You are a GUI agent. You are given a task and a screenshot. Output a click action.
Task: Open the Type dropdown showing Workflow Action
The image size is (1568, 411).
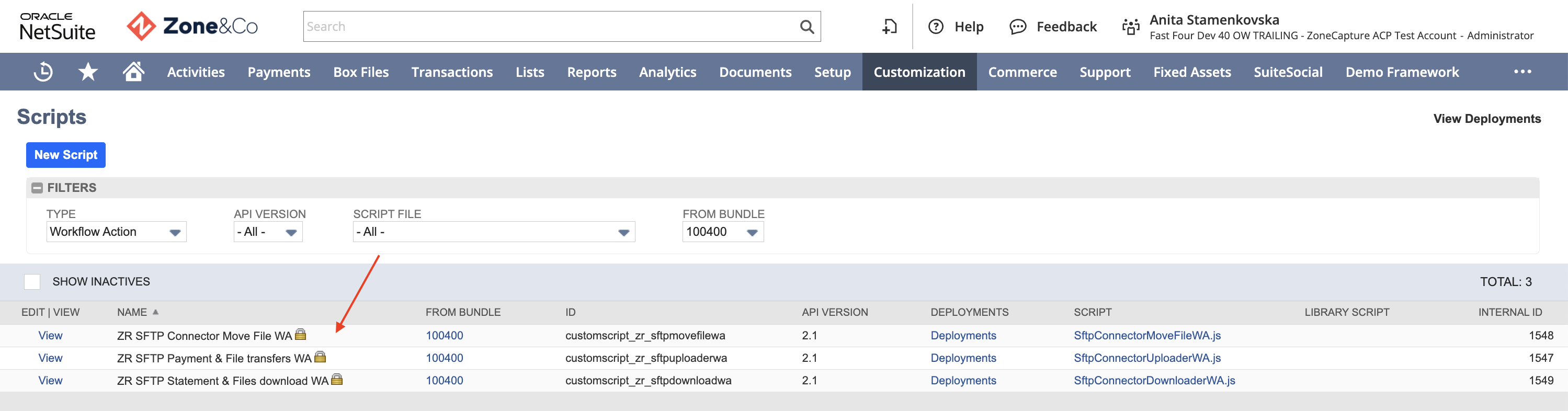116,231
